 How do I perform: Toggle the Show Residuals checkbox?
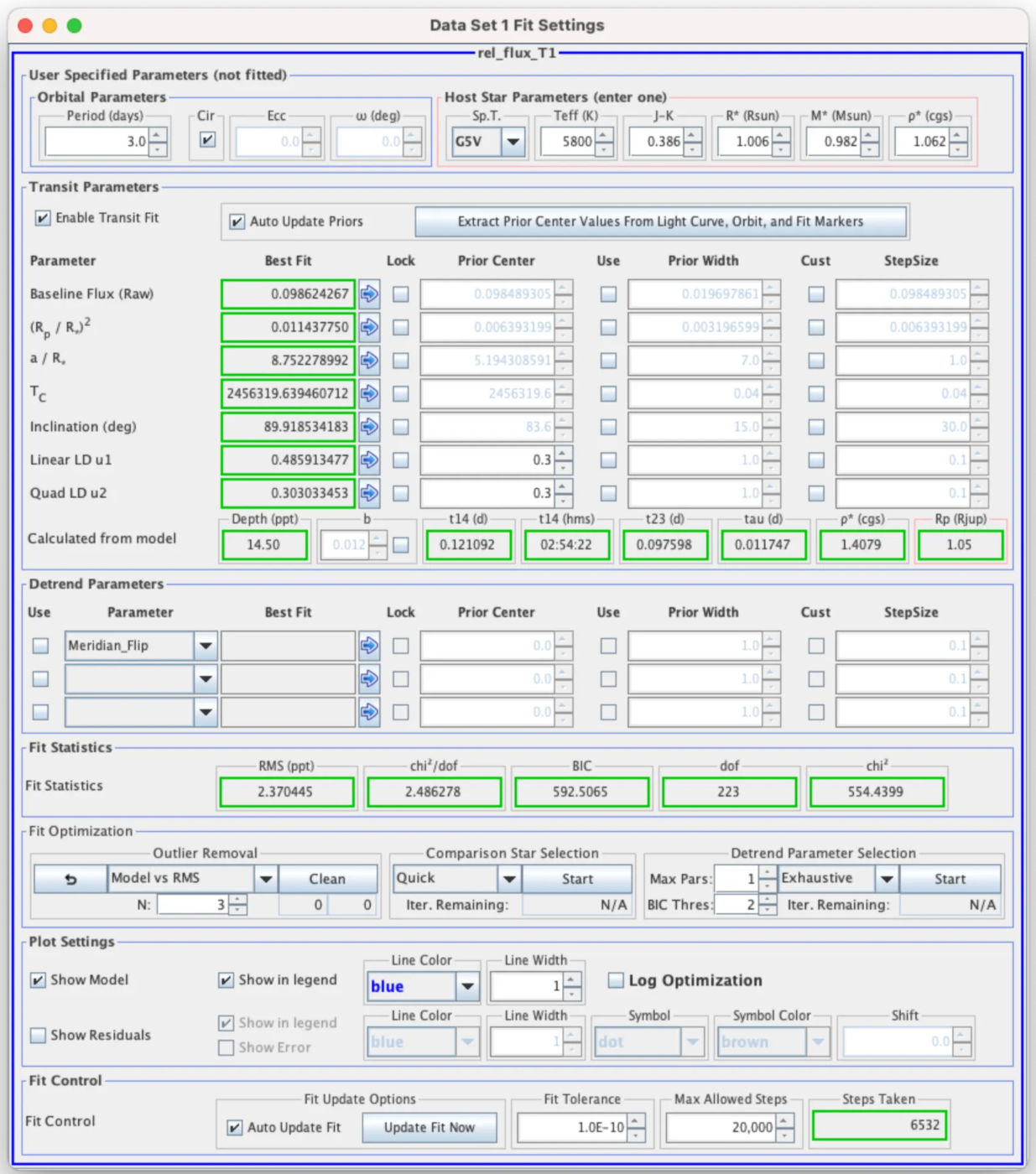39,1036
